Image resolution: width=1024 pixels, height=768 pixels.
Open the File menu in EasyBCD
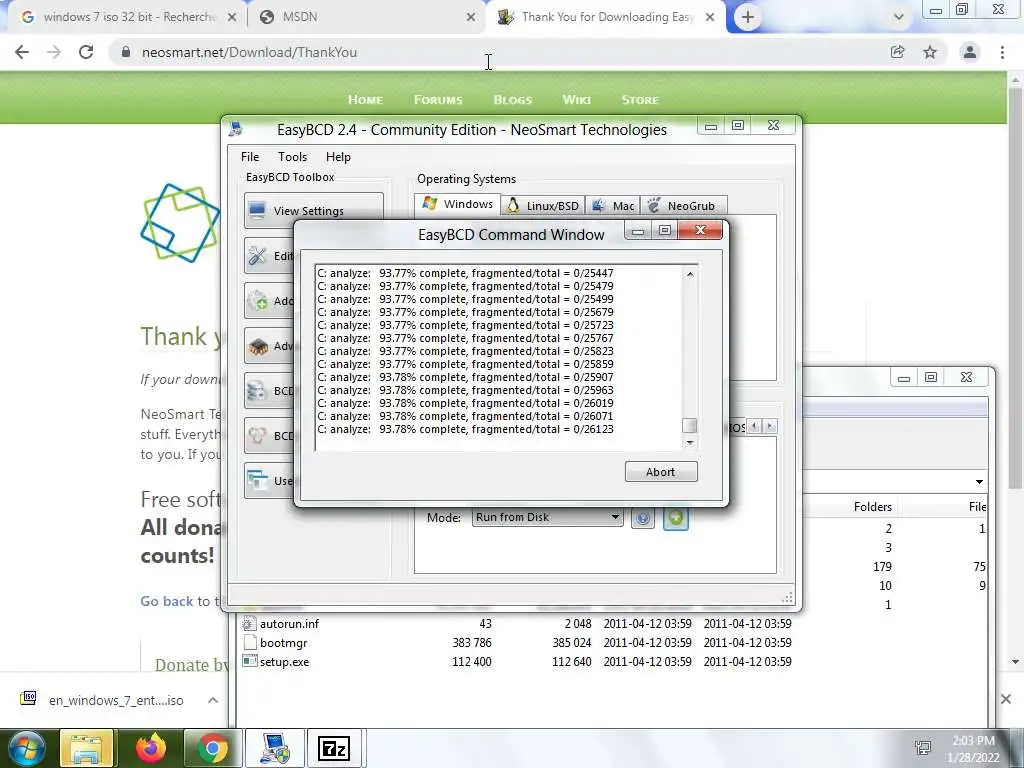pyautogui.click(x=249, y=157)
